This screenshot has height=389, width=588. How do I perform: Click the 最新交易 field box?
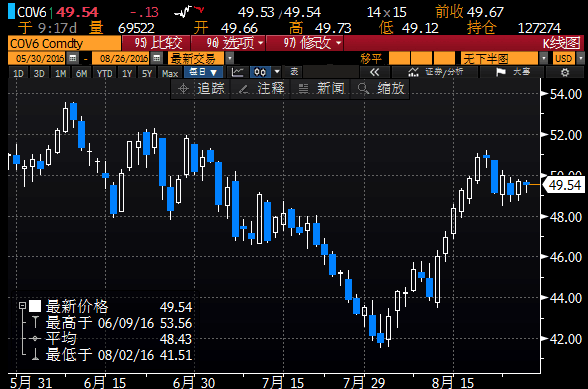tap(196, 58)
